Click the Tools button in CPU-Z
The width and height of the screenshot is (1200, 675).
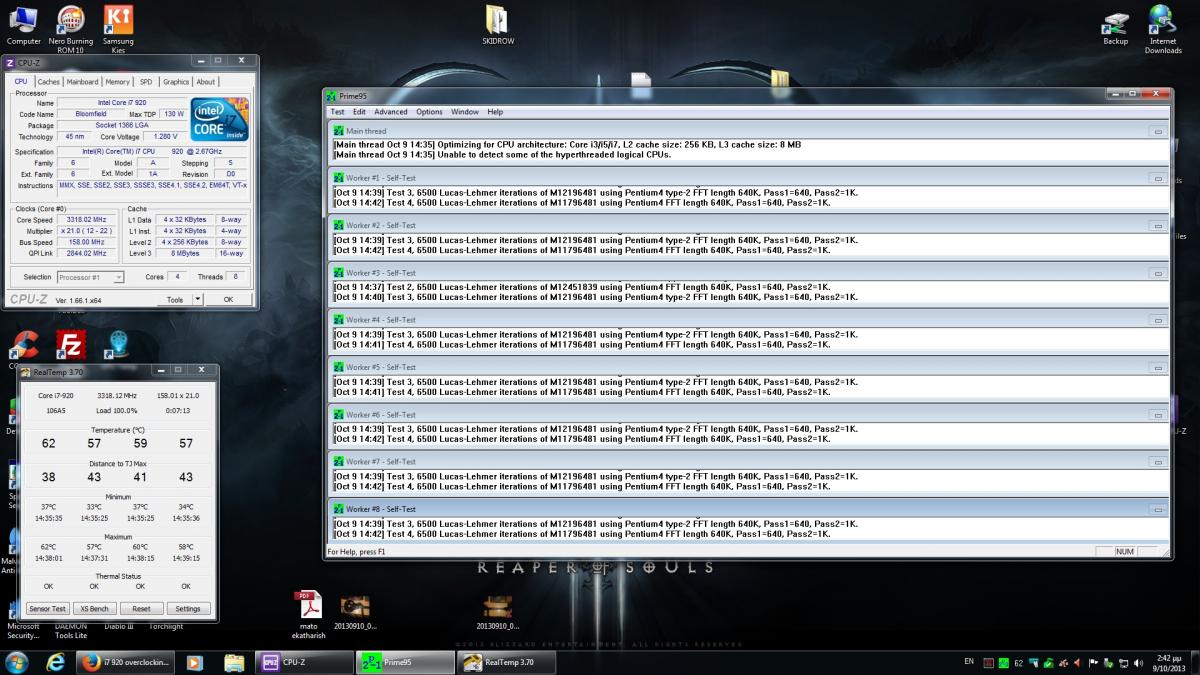click(x=175, y=299)
